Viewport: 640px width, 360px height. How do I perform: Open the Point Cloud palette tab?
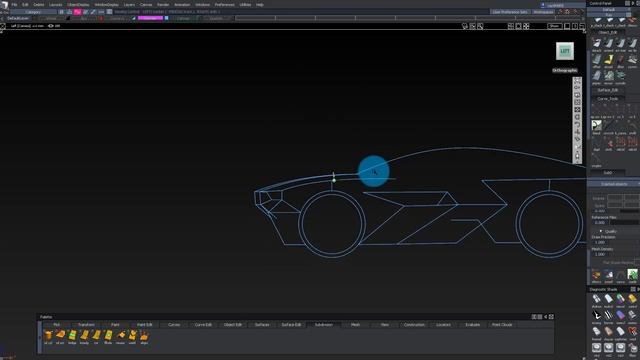coord(502,324)
